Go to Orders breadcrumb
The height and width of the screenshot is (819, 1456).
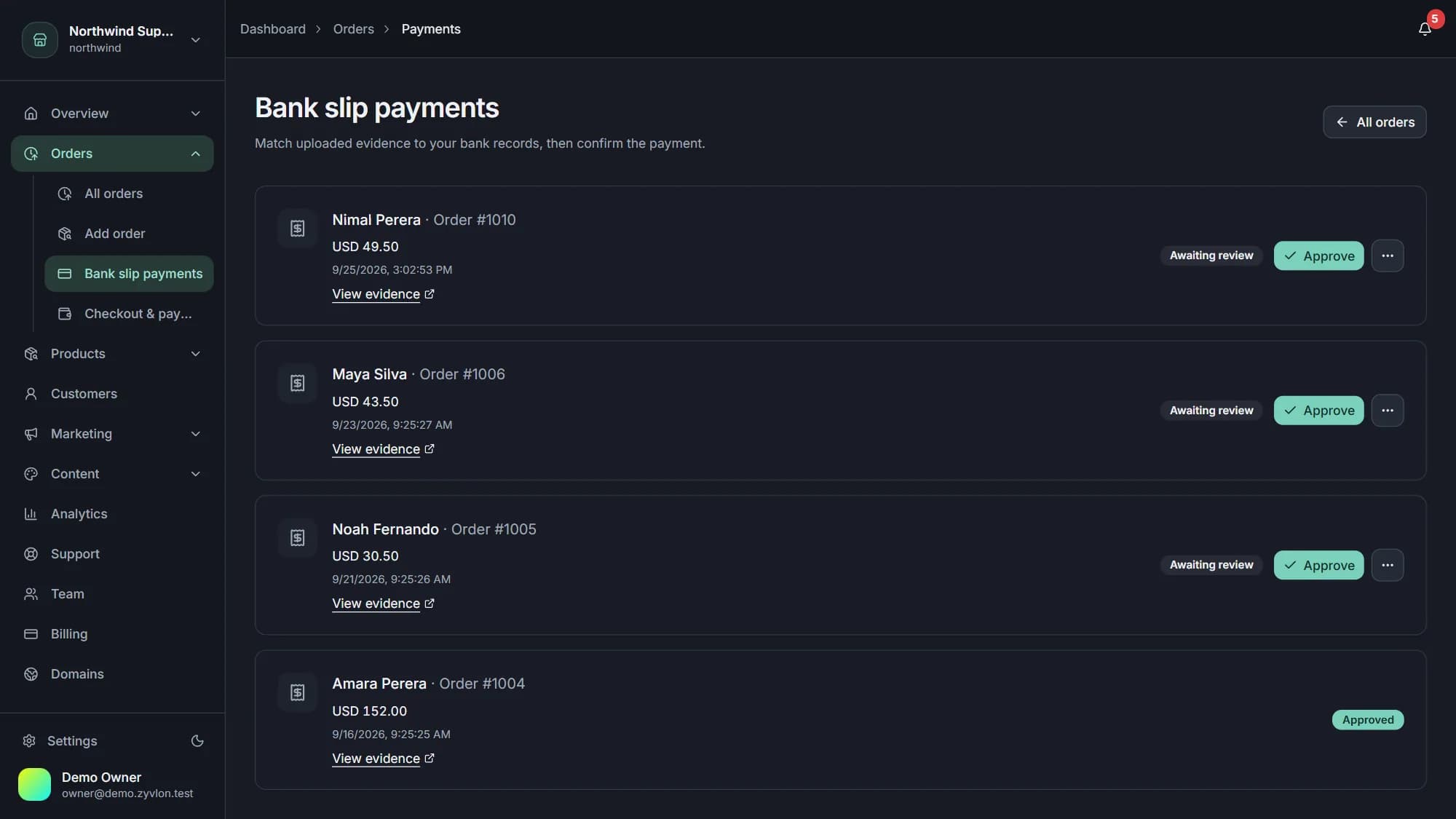click(353, 29)
